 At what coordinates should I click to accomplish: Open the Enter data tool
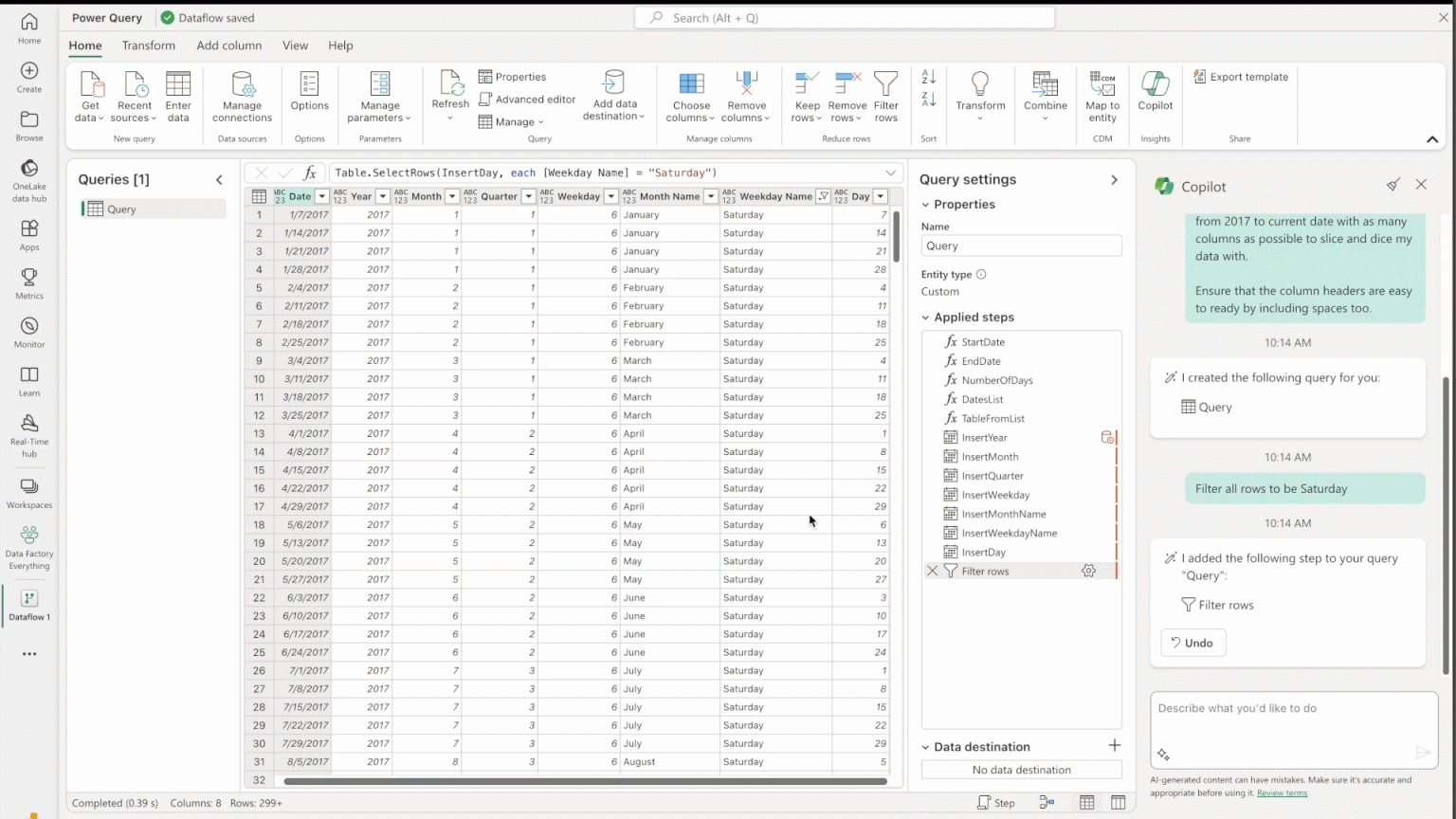click(x=178, y=95)
